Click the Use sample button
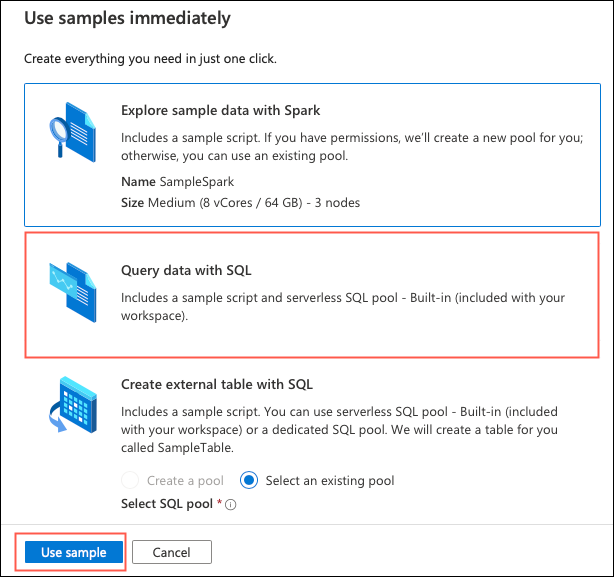This screenshot has height=577, width=614. coord(74,552)
